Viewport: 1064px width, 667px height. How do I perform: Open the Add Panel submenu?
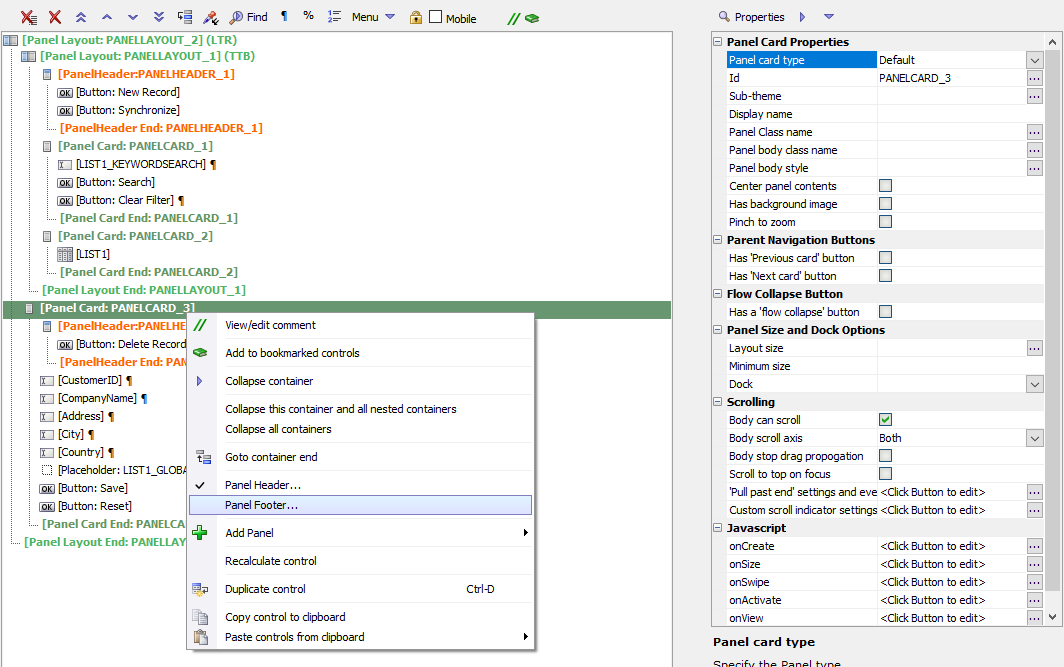point(360,533)
